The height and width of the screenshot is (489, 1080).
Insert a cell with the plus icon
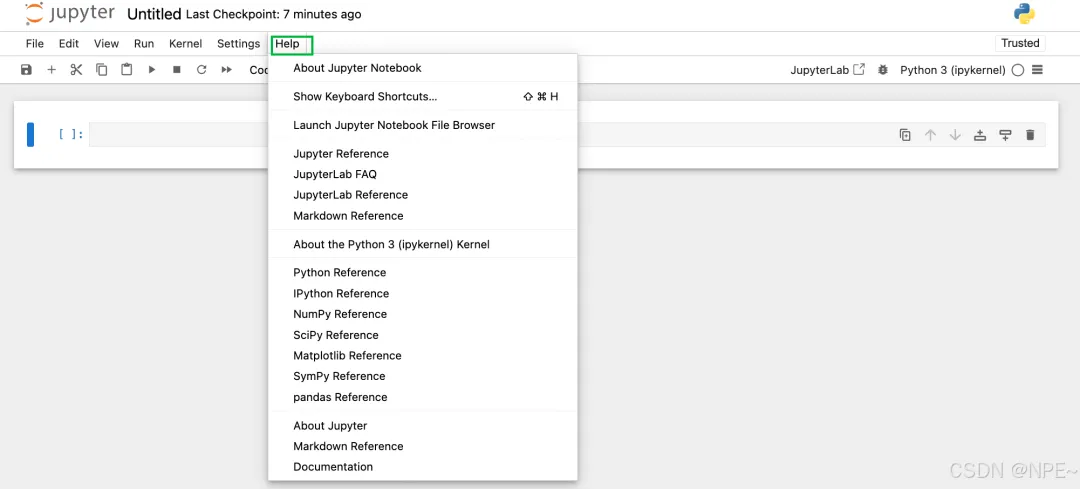click(x=52, y=70)
